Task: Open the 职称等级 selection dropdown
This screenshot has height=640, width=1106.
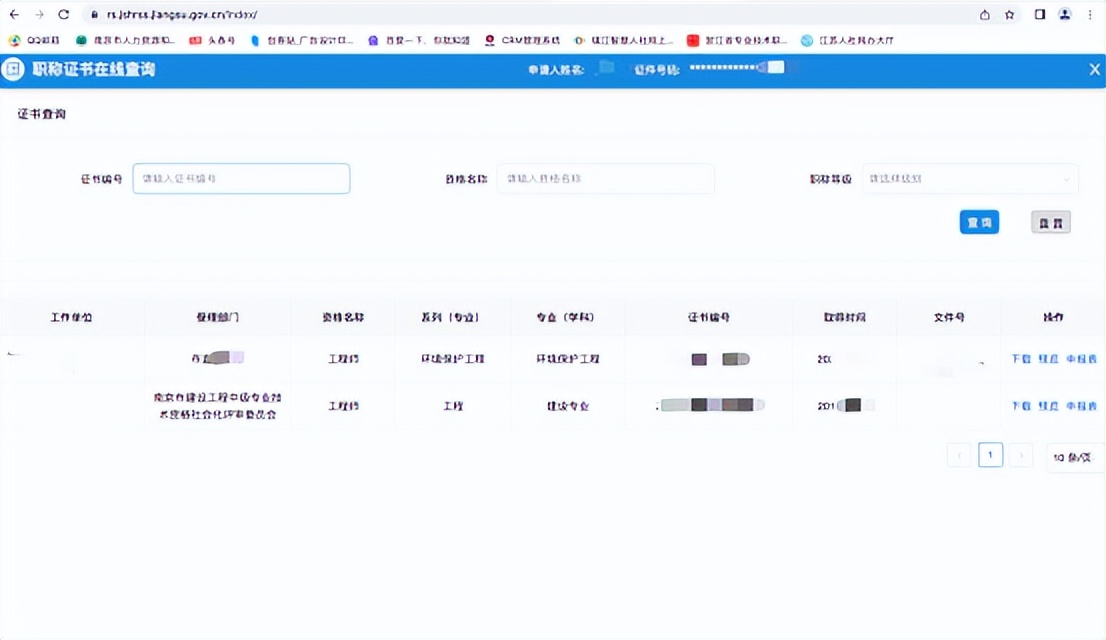Action: pyautogui.click(x=970, y=178)
